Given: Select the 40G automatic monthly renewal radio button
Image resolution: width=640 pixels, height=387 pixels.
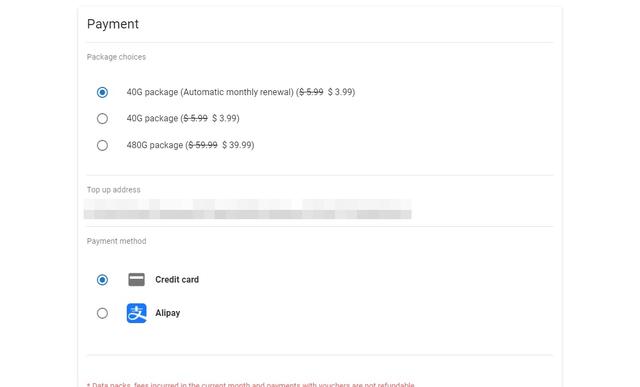Looking at the screenshot, I should click(102, 92).
